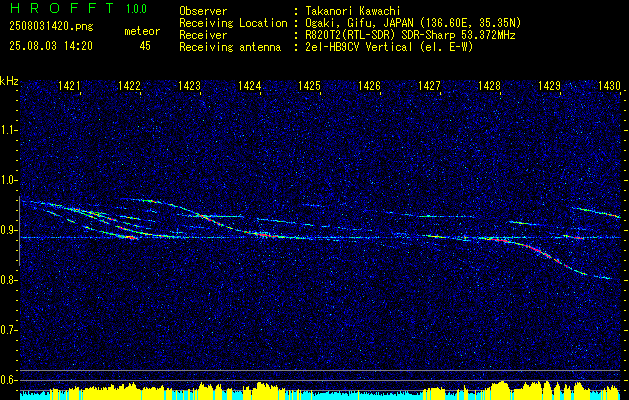Click frequency axis label 0.8

coord(8,280)
